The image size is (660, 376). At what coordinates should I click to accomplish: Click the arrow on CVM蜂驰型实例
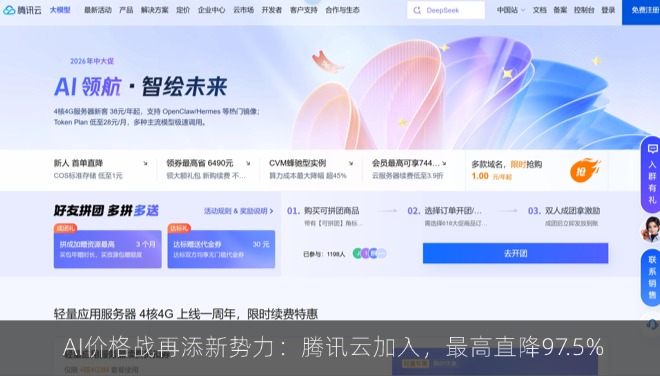click(351, 163)
